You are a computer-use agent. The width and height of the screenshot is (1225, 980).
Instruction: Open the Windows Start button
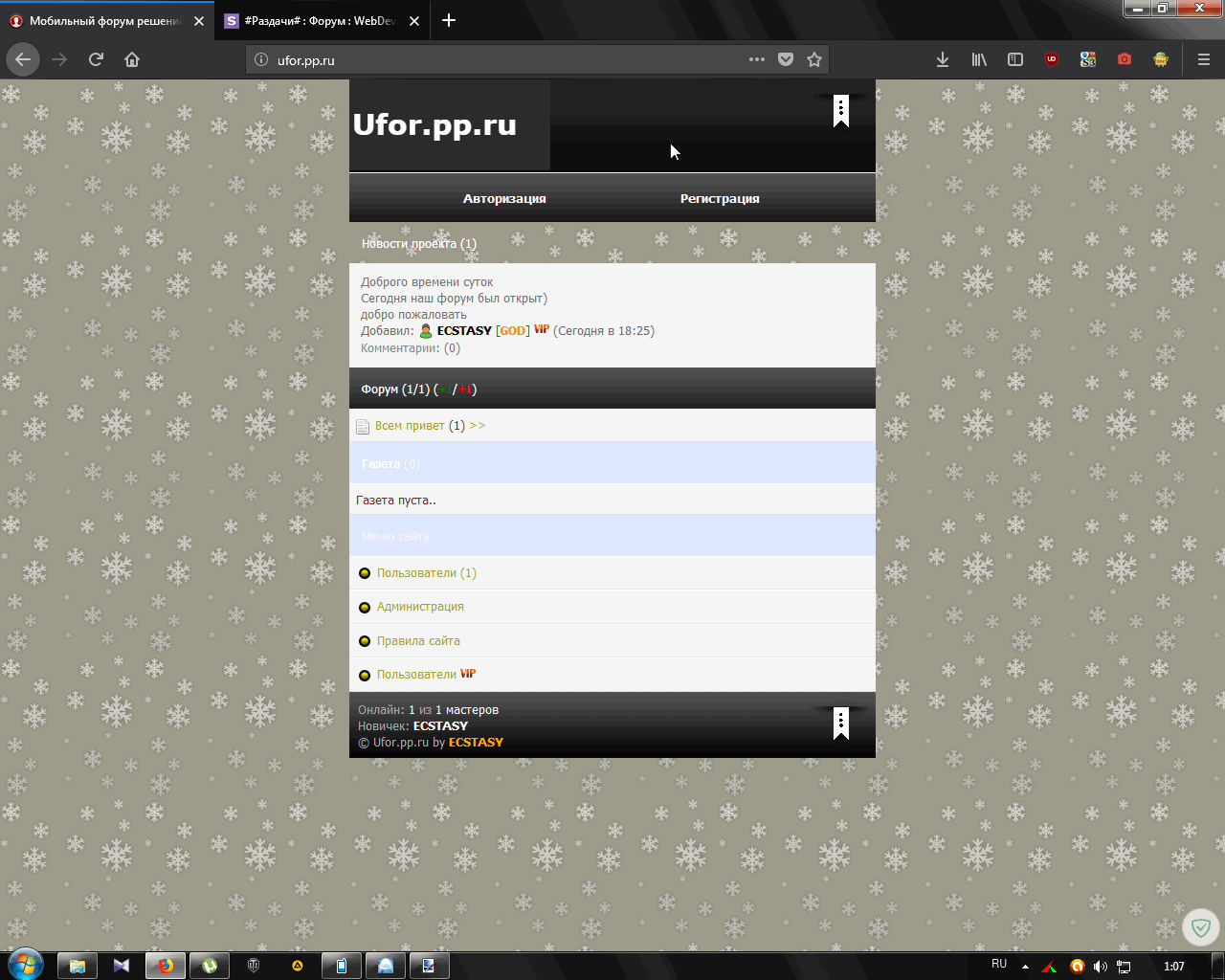coord(25,965)
